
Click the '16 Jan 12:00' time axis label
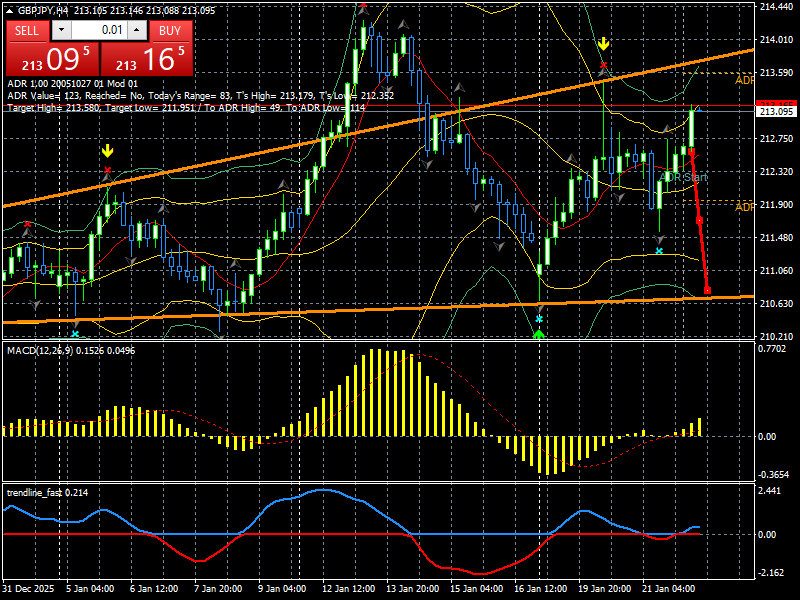click(541, 589)
